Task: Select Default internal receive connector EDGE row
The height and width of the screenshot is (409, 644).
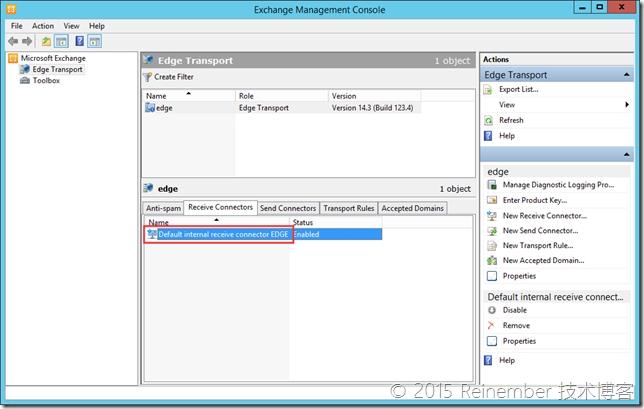Action: coord(264,234)
